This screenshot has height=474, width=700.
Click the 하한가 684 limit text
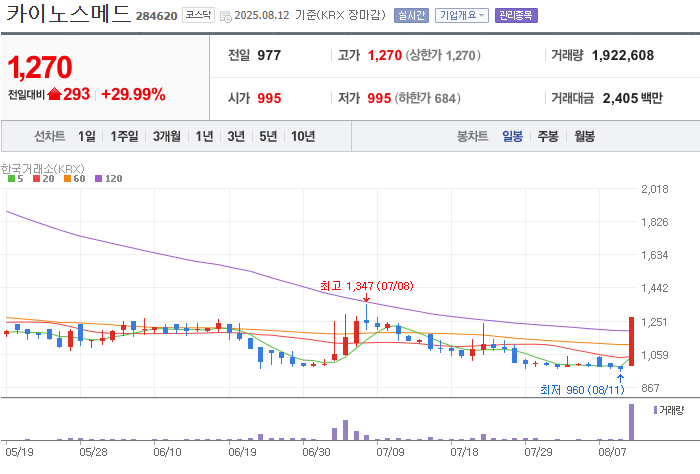point(427,98)
